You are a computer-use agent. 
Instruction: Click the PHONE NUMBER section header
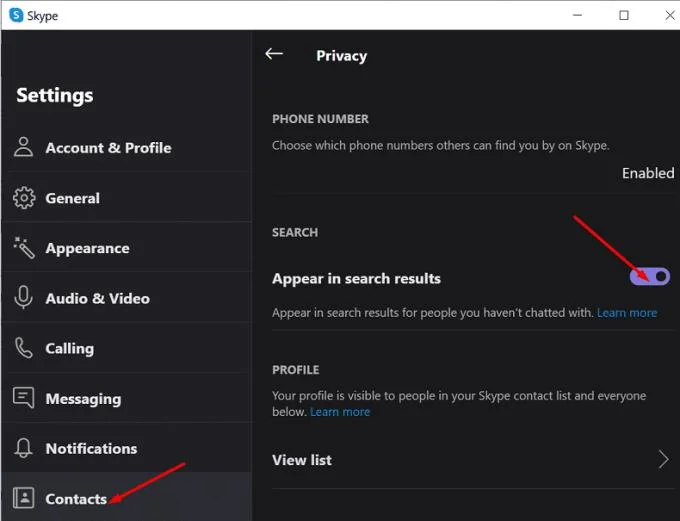[320, 119]
